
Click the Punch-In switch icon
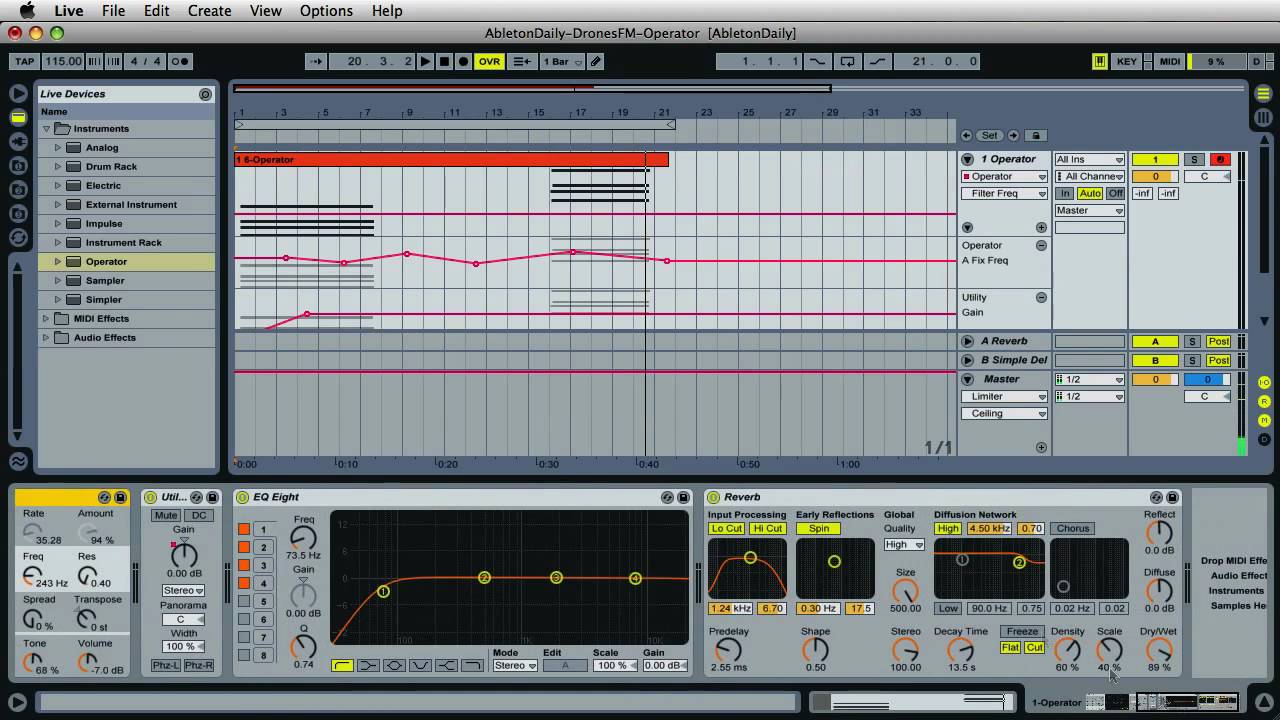[818, 61]
